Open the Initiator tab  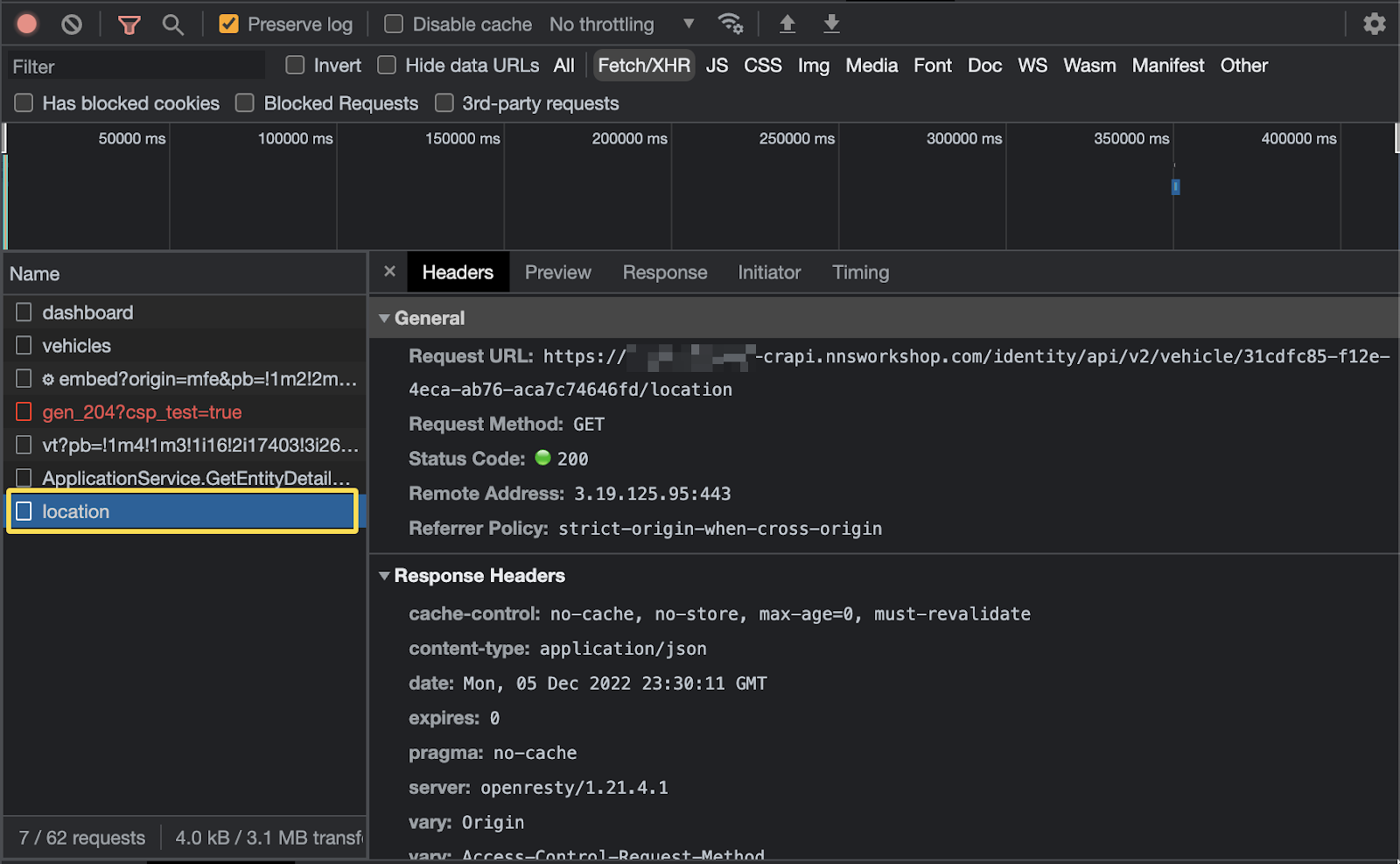tap(769, 272)
